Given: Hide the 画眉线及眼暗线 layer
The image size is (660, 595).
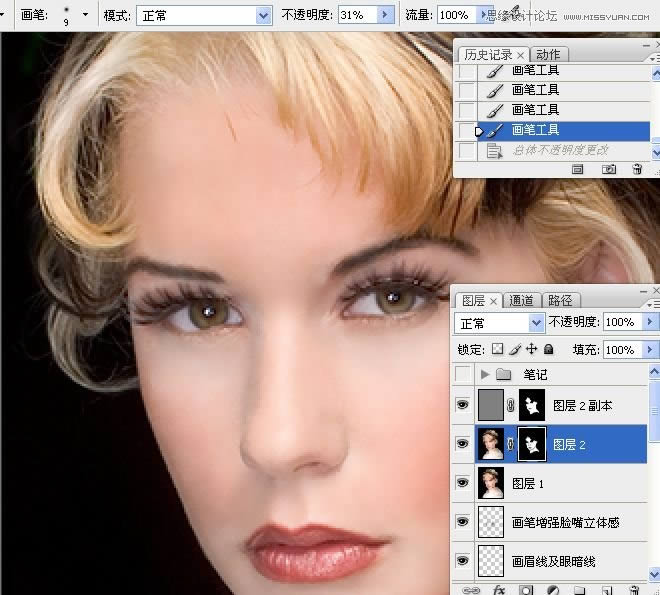Looking at the screenshot, I should coord(462,561).
